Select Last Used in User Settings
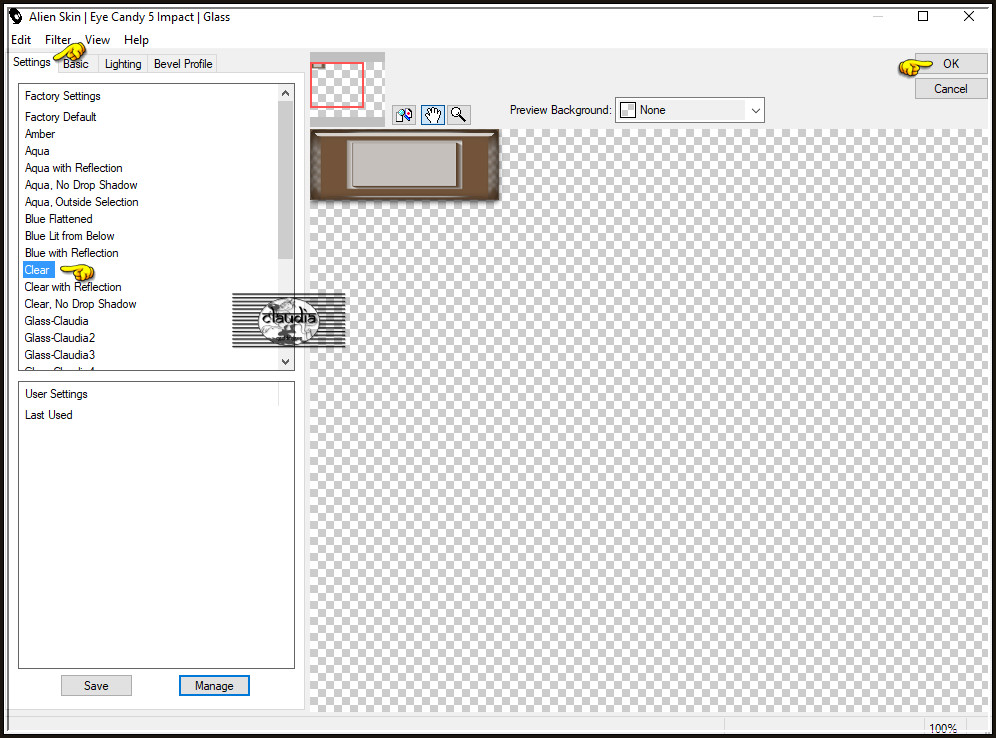This screenshot has height=738, width=996. 49,415
